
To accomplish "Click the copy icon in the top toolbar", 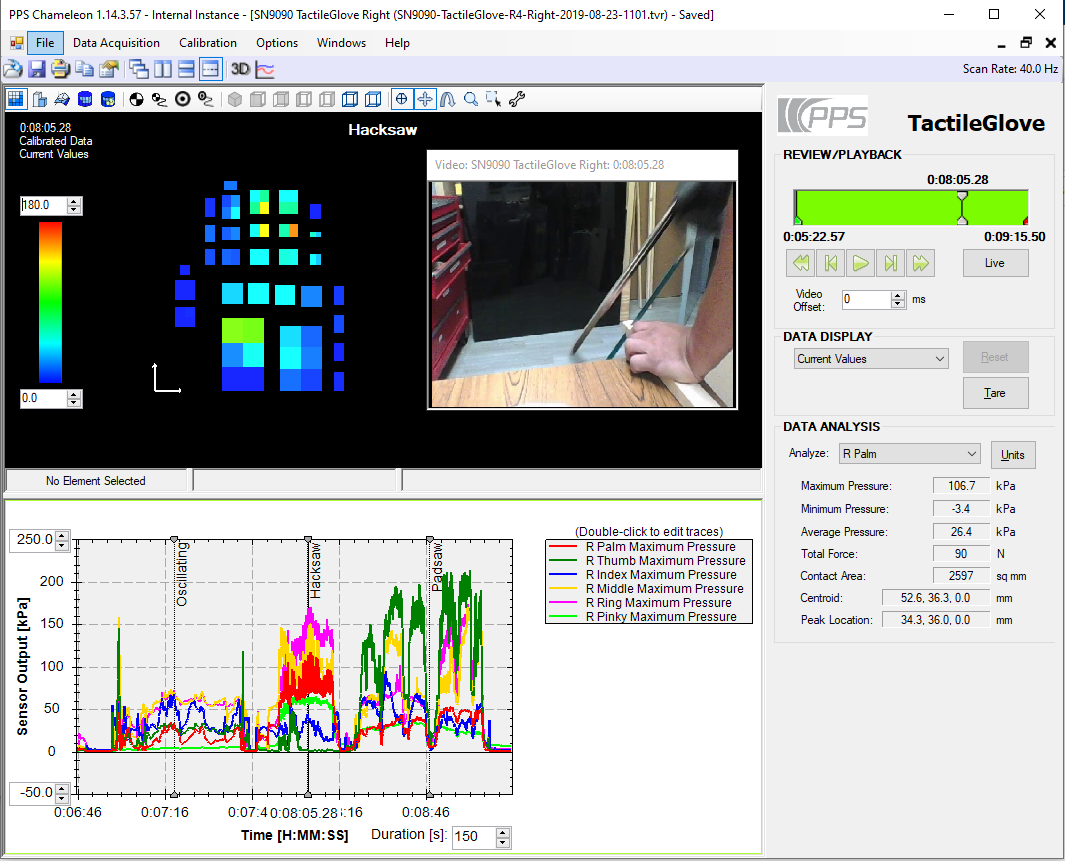I will pyautogui.click(x=84, y=69).
